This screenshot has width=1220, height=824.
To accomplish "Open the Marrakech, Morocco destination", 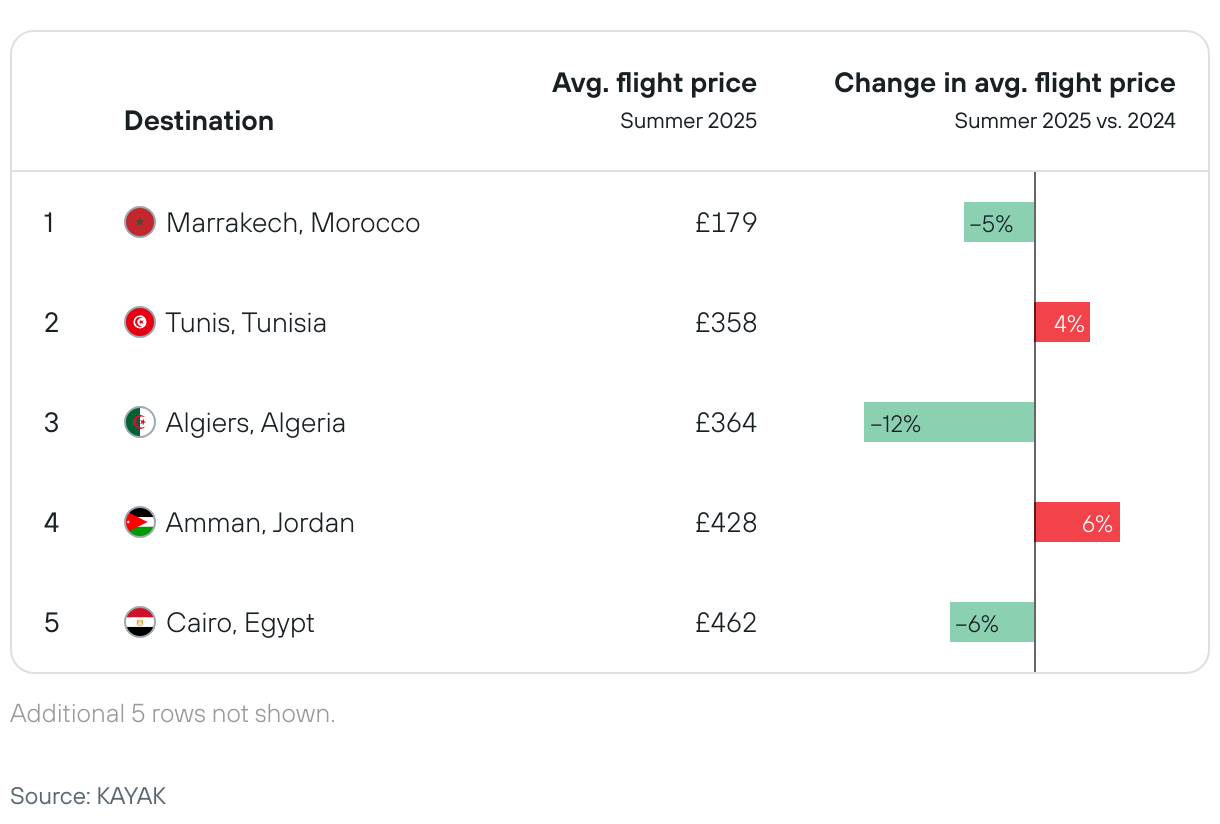I will pos(293,222).
